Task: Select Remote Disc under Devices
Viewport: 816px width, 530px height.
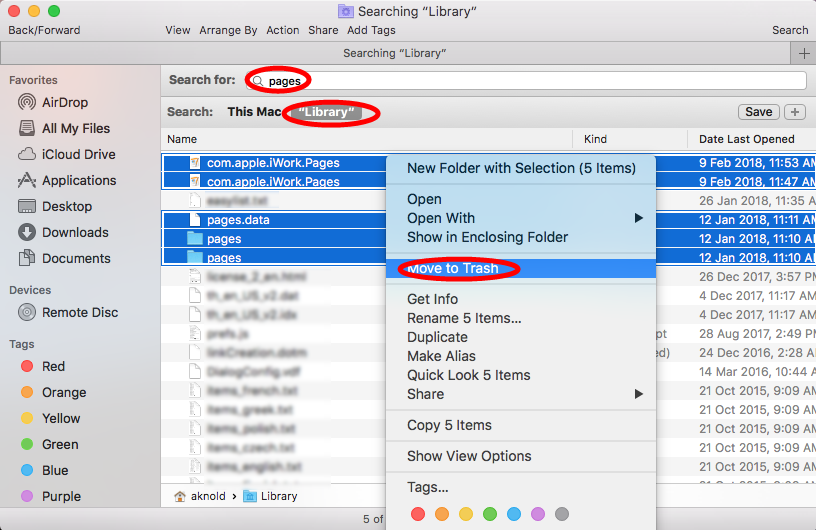Action: click(68, 312)
